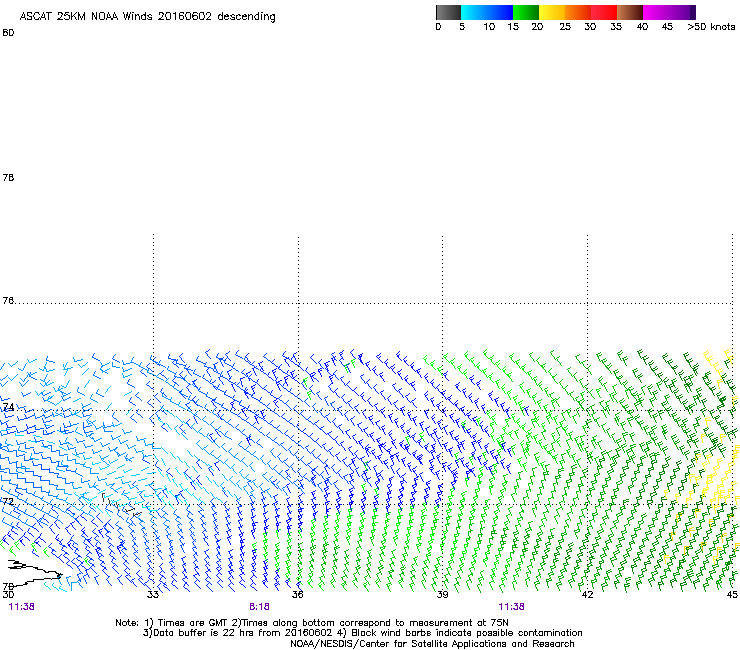
Task: Click the '0' label under the color scale
Action: (x=438, y=27)
